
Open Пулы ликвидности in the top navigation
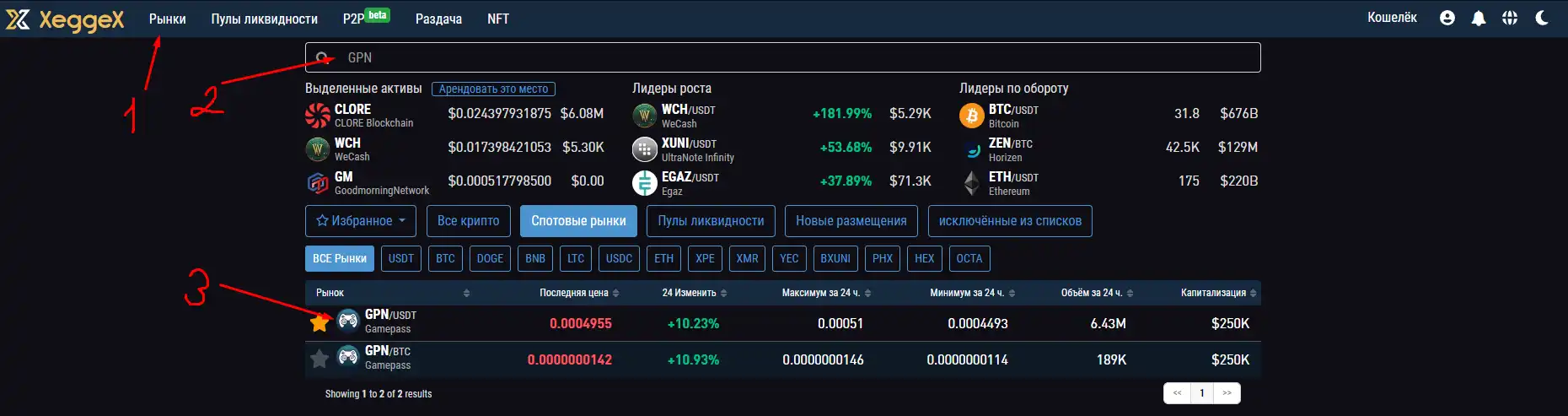point(265,19)
